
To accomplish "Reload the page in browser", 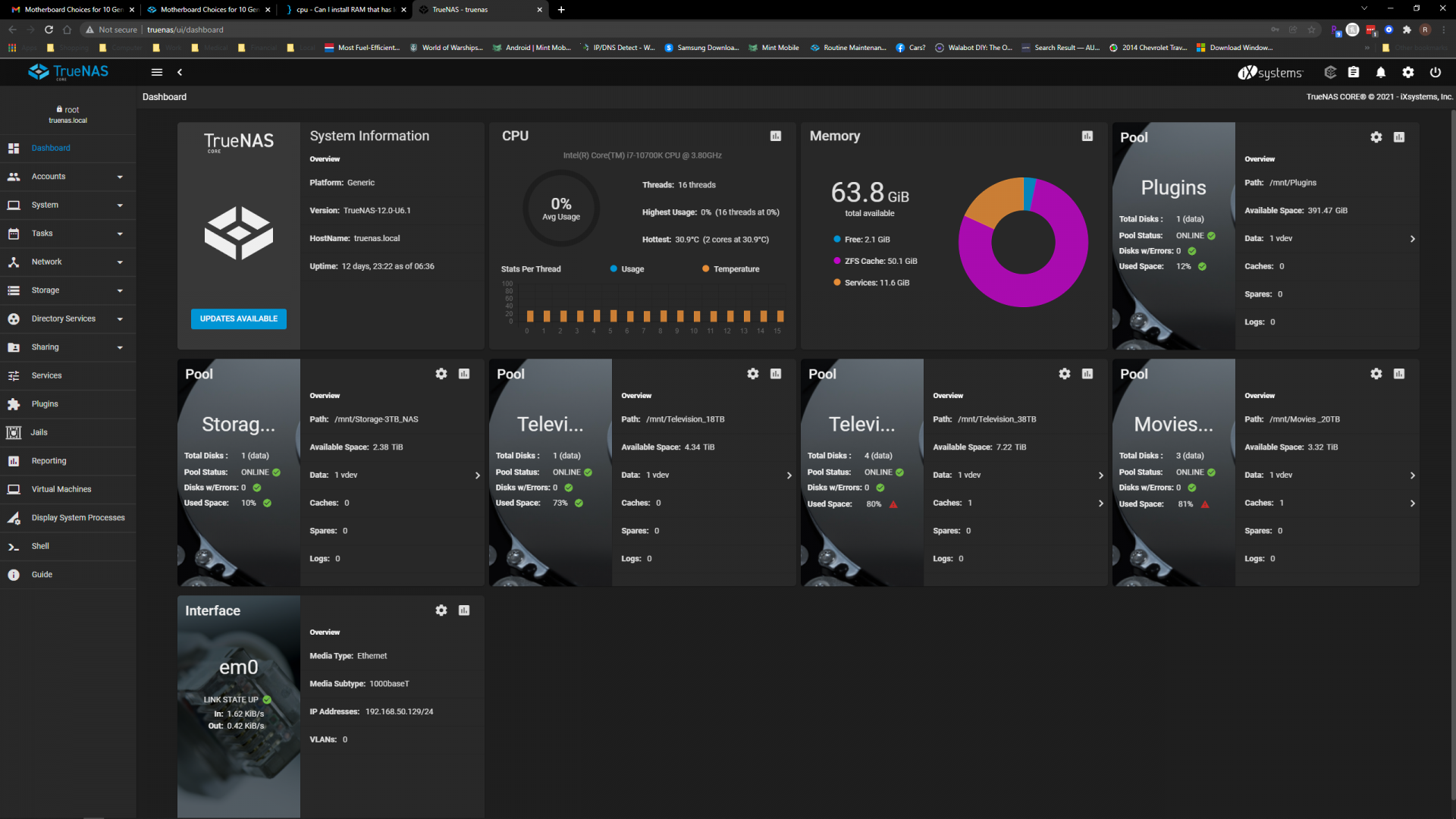I will (49, 30).
